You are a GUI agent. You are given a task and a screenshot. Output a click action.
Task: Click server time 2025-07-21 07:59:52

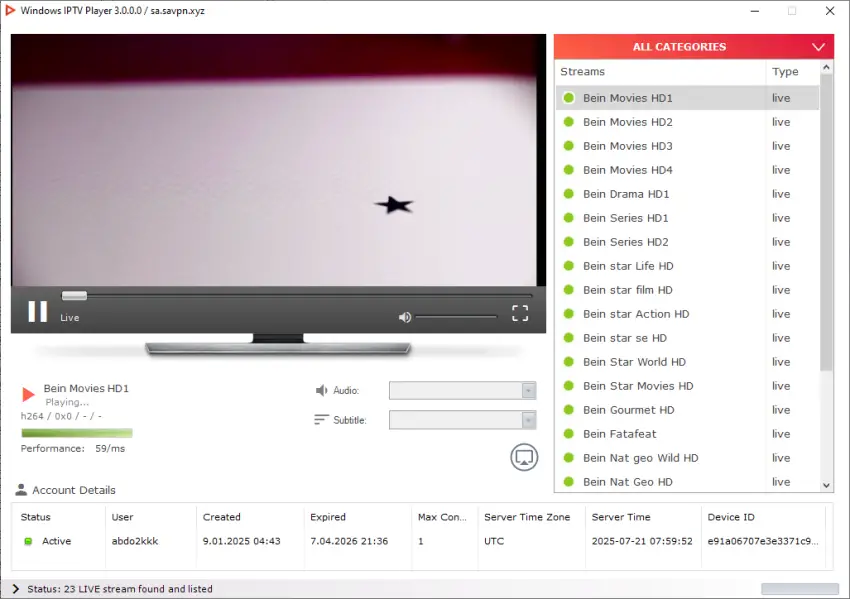(x=642, y=541)
